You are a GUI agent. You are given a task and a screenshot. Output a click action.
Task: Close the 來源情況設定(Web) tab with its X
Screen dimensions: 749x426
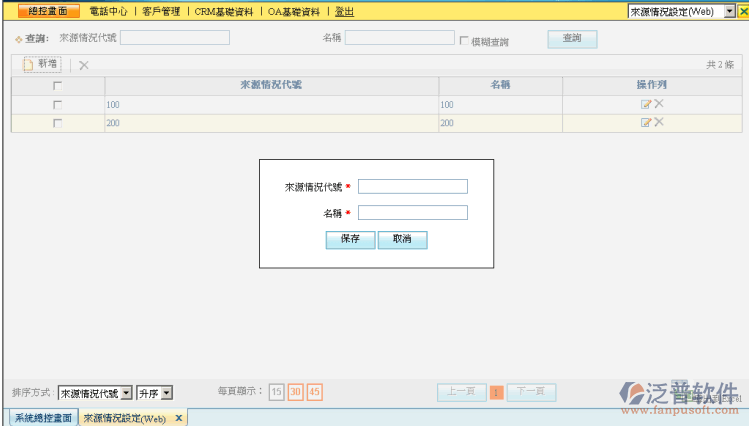[179, 418]
